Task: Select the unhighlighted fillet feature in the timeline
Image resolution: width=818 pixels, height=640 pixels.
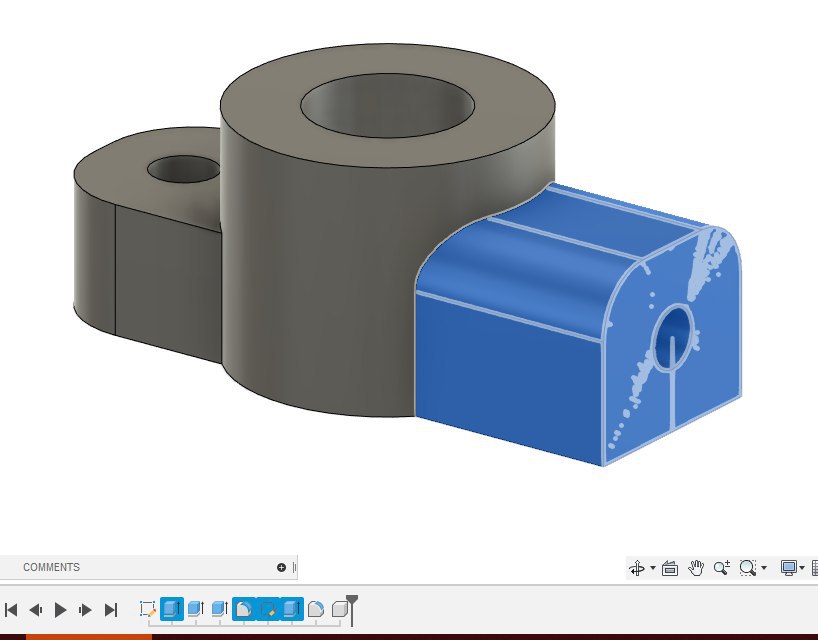Action: point(316,609)
